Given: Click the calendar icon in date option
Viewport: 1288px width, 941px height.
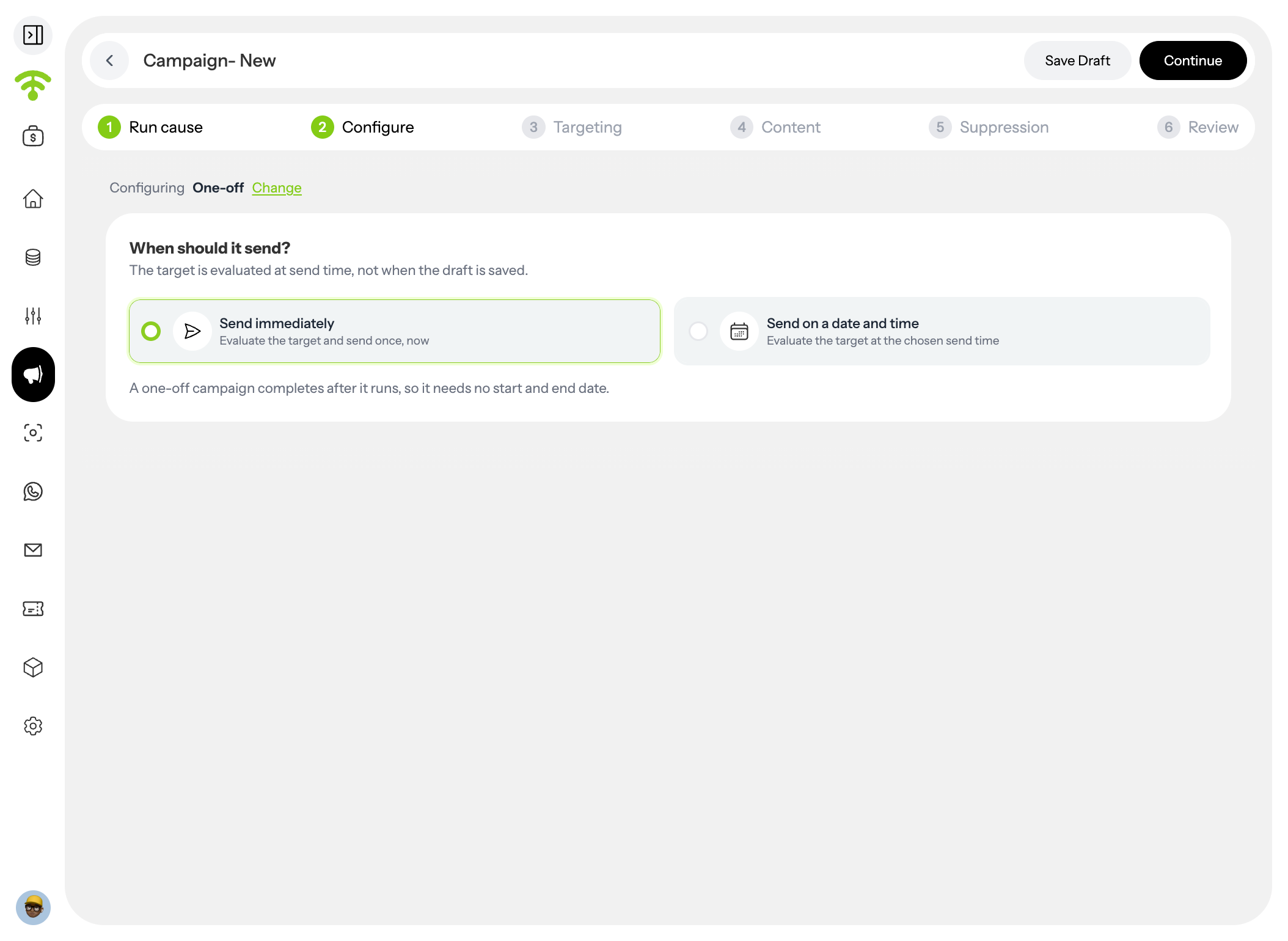Looking at the screenshot, I should (739, 331).
